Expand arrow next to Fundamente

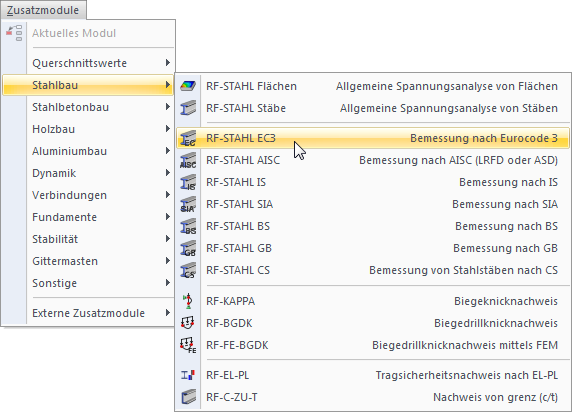tap(167, 217)
